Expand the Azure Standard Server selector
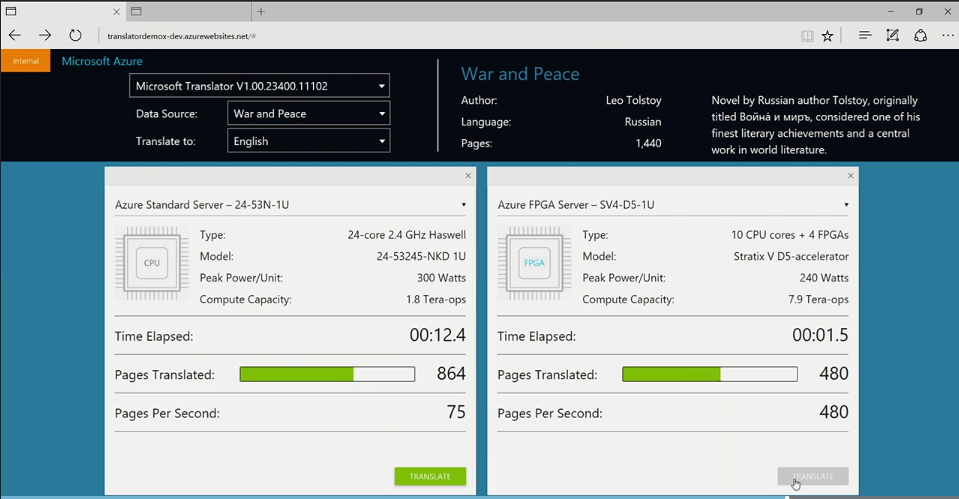 [291, 205]
